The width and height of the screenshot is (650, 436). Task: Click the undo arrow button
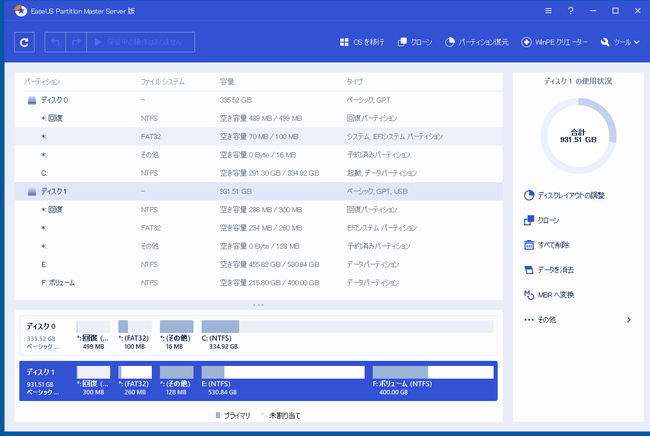(55, 42)
